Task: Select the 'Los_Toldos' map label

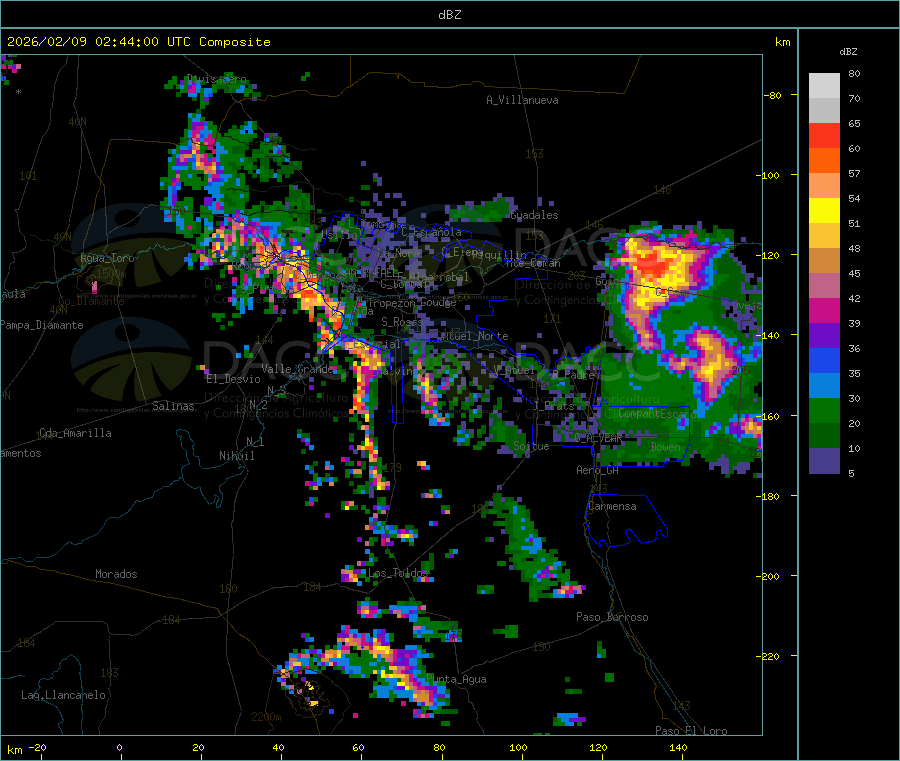Action: [x=397, y=573]
